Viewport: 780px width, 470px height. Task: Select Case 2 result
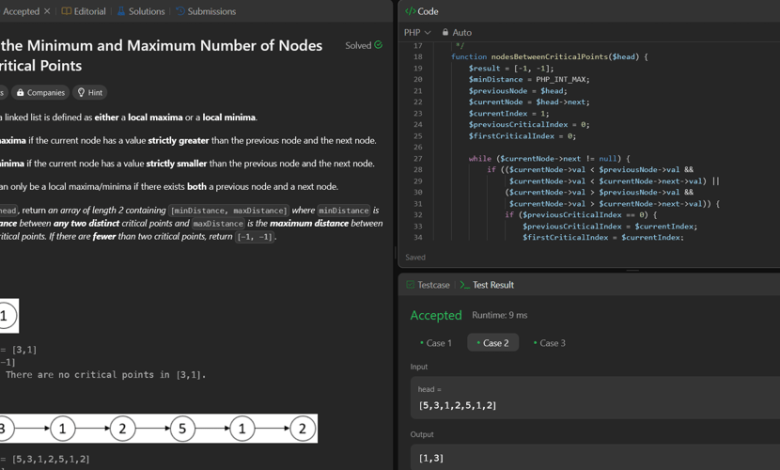[x=492, y=343]
